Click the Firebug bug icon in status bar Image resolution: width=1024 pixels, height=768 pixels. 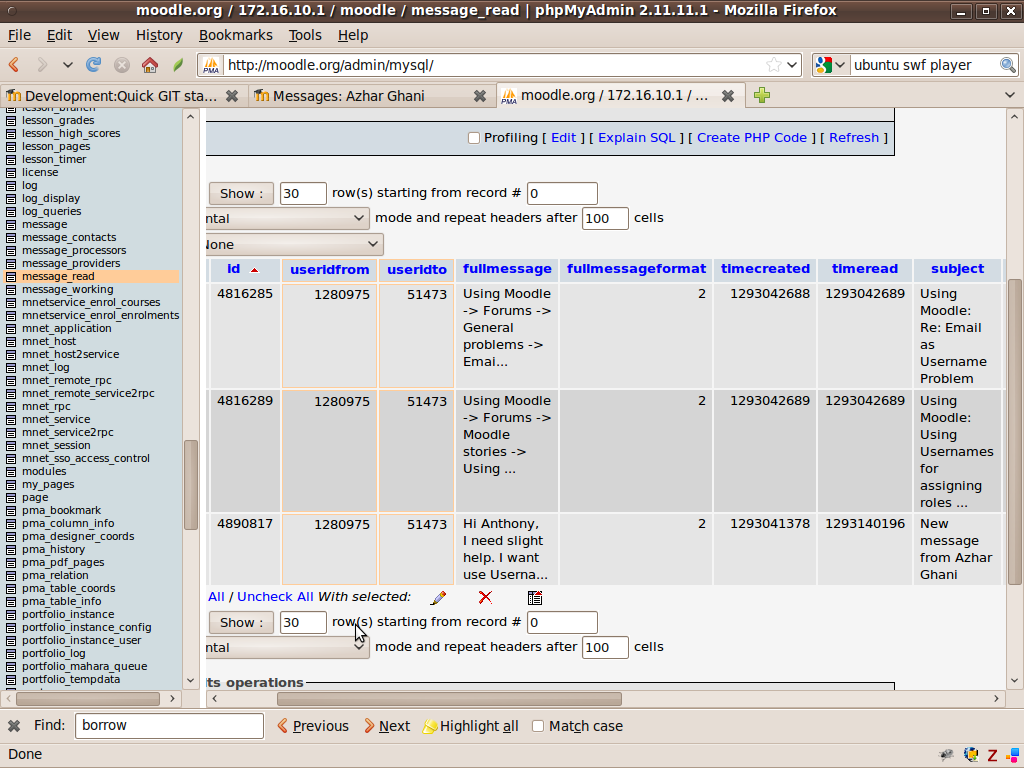946,755
